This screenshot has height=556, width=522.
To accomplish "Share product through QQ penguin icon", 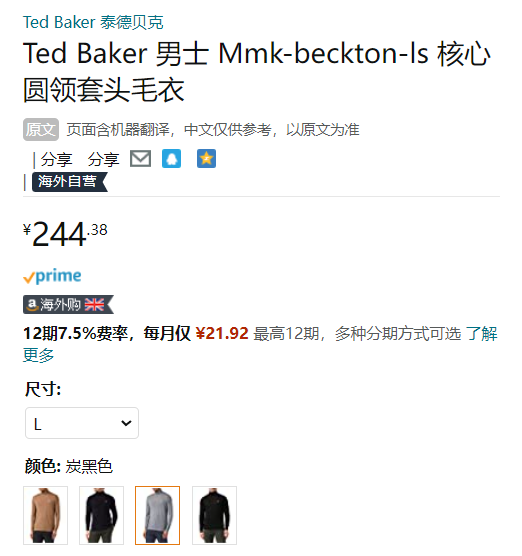I will coord(171,159).
